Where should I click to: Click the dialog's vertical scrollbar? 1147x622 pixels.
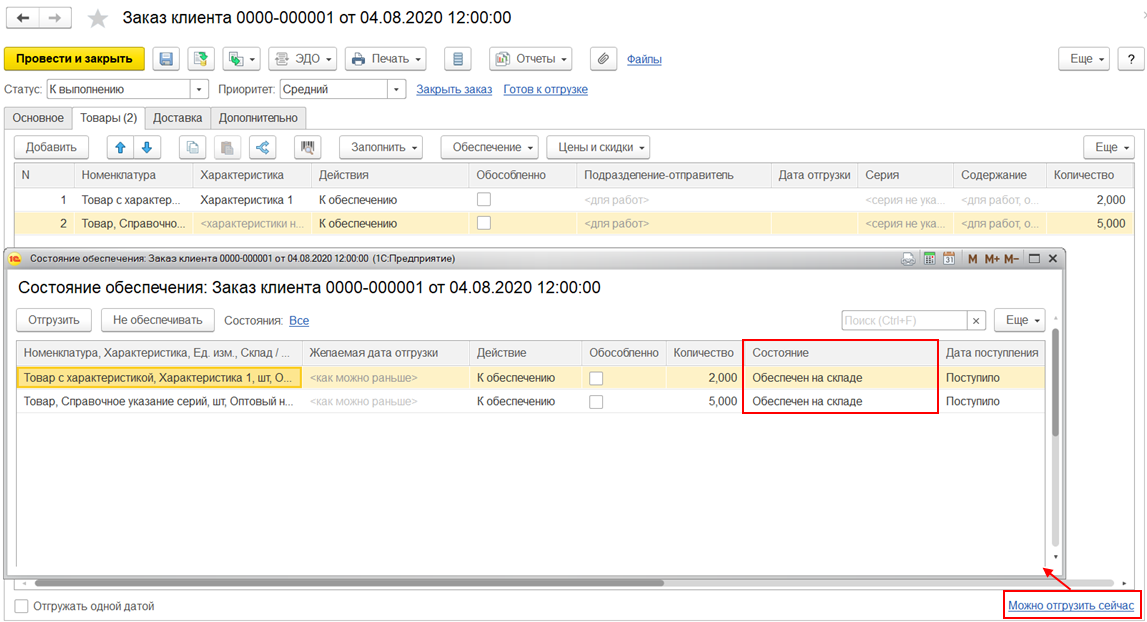(x=1056, y=382)
